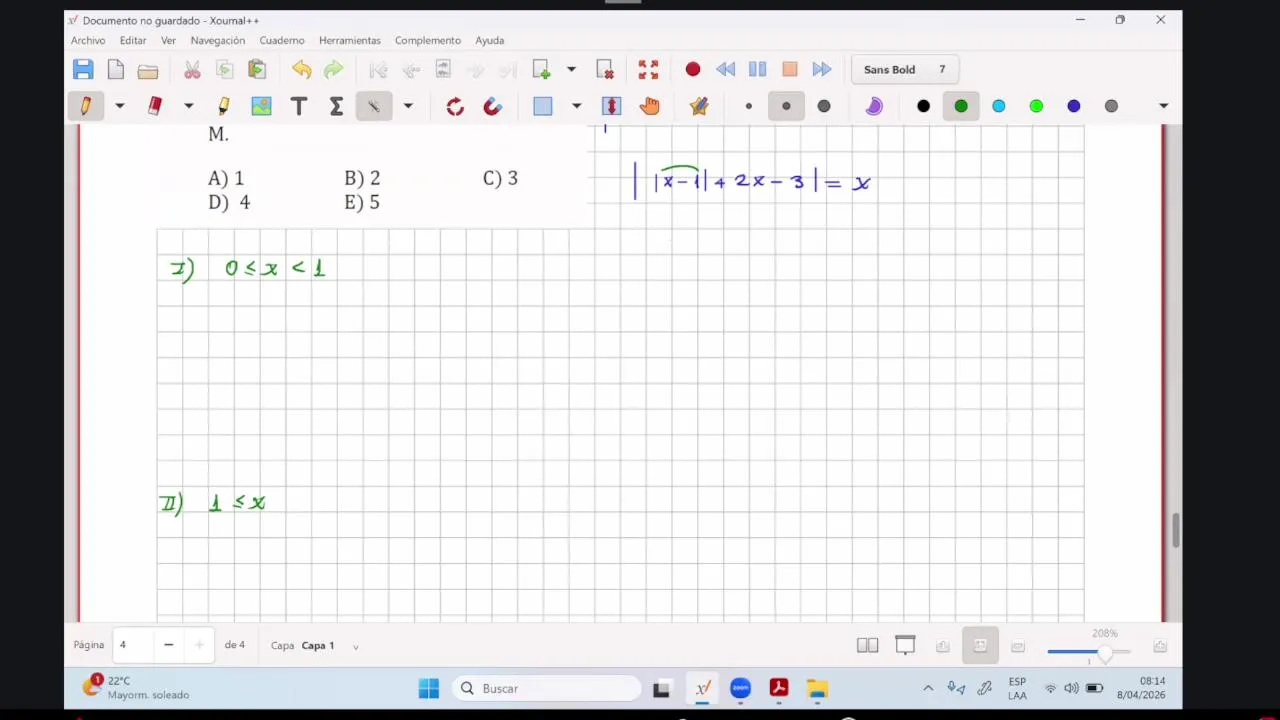Open the Herramientas menu
Screen dimensions: 1280x720
coord(350,40)
